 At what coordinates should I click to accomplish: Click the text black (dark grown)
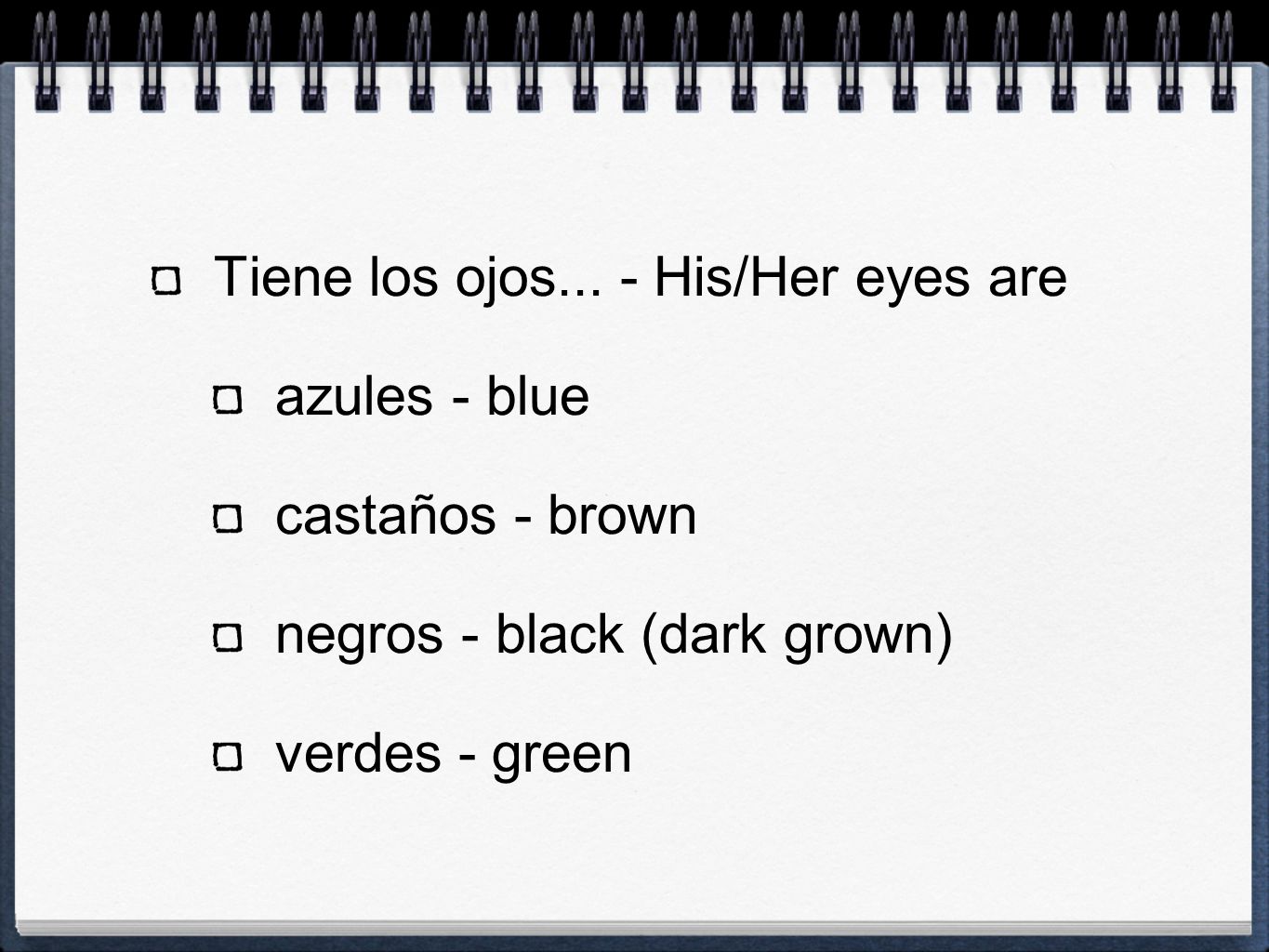(724, 637)
